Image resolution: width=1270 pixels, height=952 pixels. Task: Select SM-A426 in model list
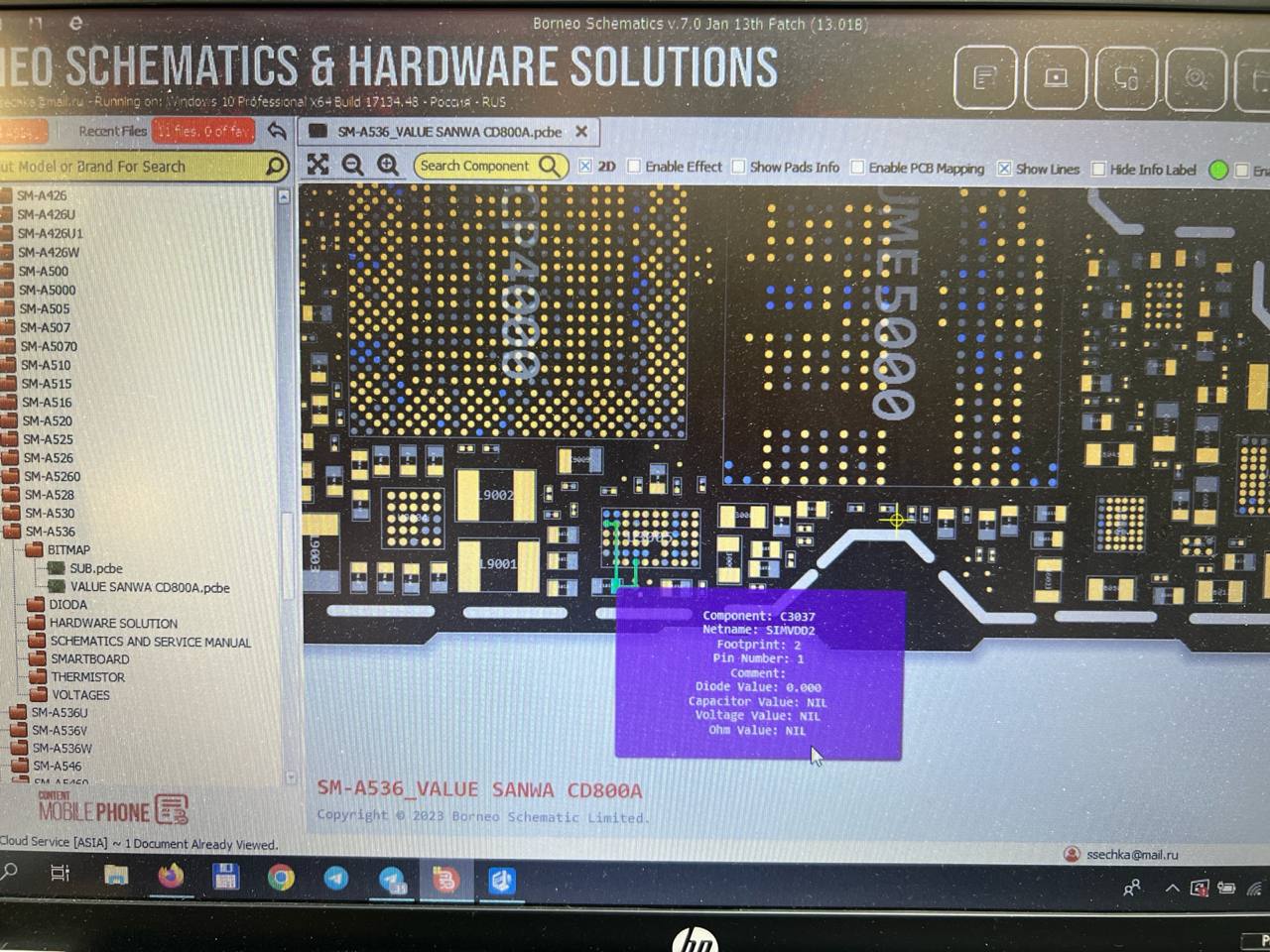click(x=42, y=195)
